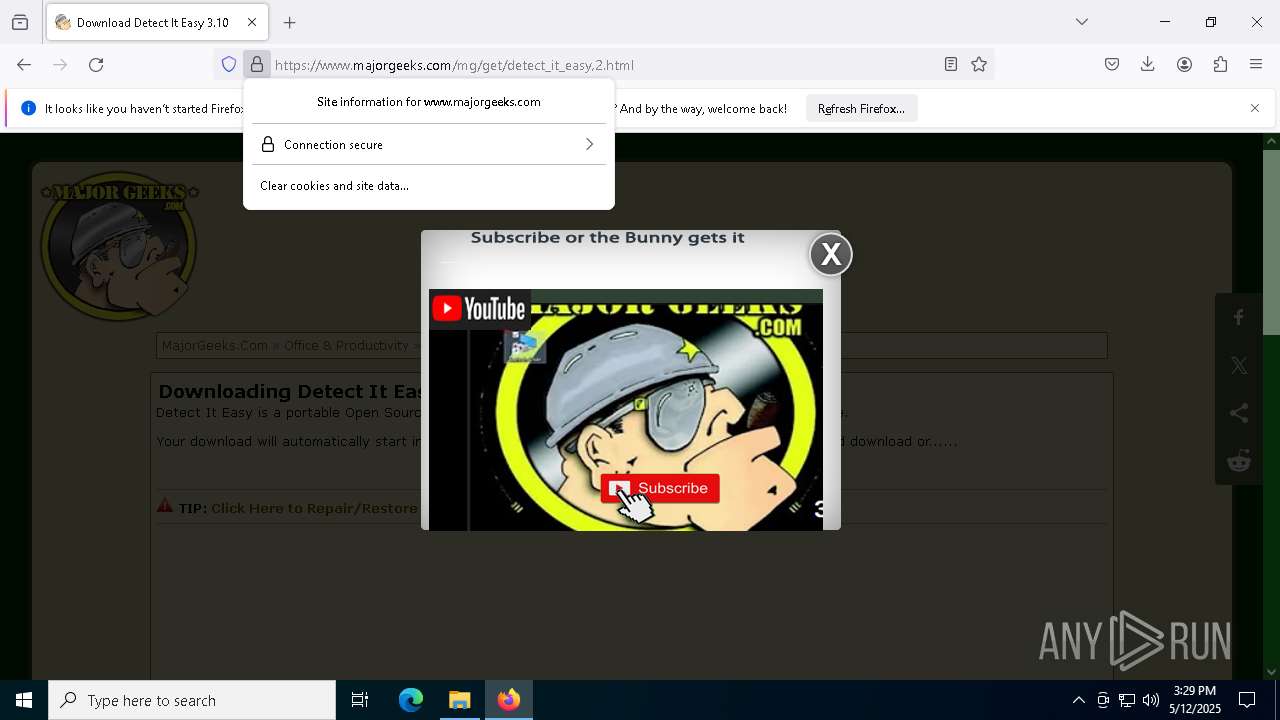Click the red YouTube Subscribe button
The image size is (1280, 720).
coord(660,488)
